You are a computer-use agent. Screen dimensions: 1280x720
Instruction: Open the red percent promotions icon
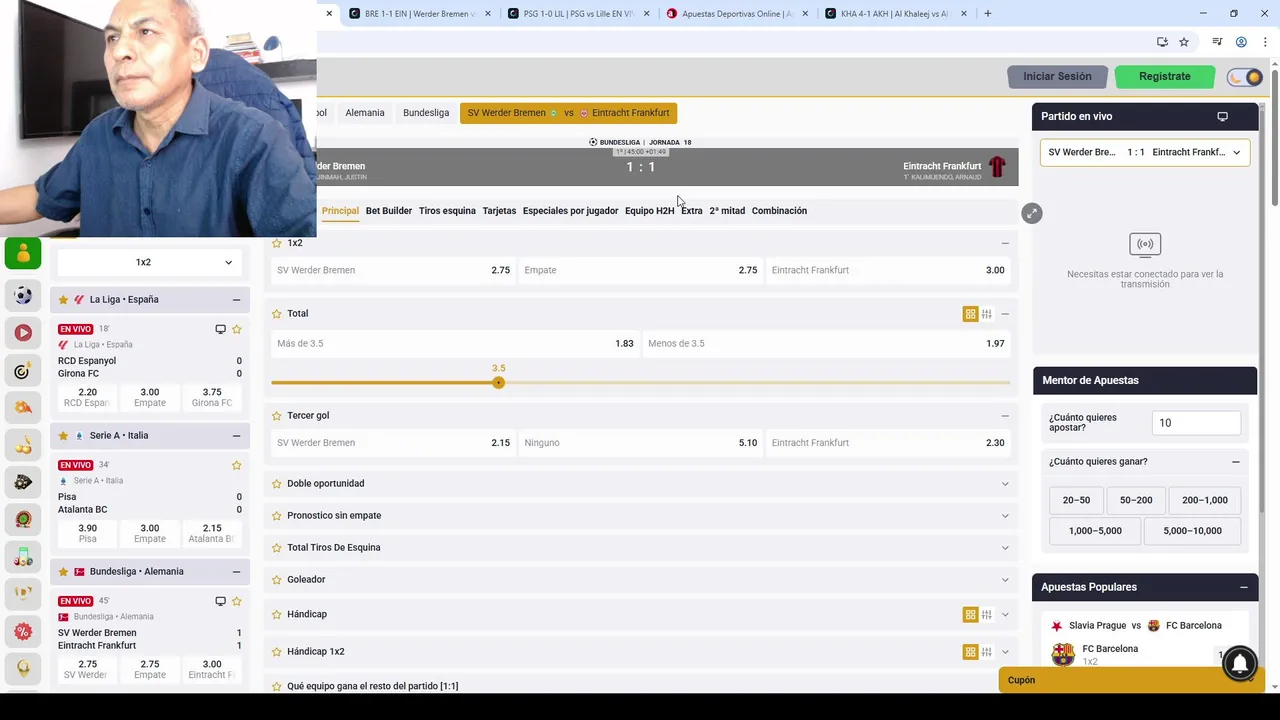pyautogui.click(x=23, y=631)
